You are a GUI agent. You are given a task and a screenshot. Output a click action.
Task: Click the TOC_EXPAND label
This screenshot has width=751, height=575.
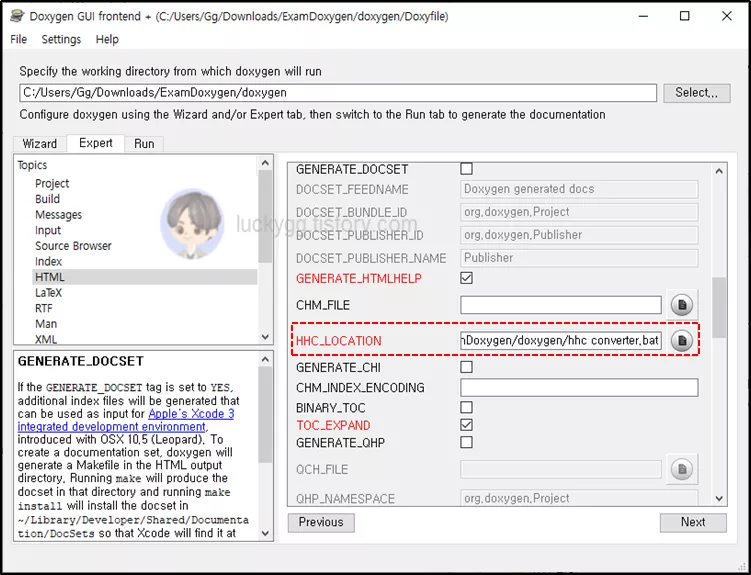pos(333,425)
